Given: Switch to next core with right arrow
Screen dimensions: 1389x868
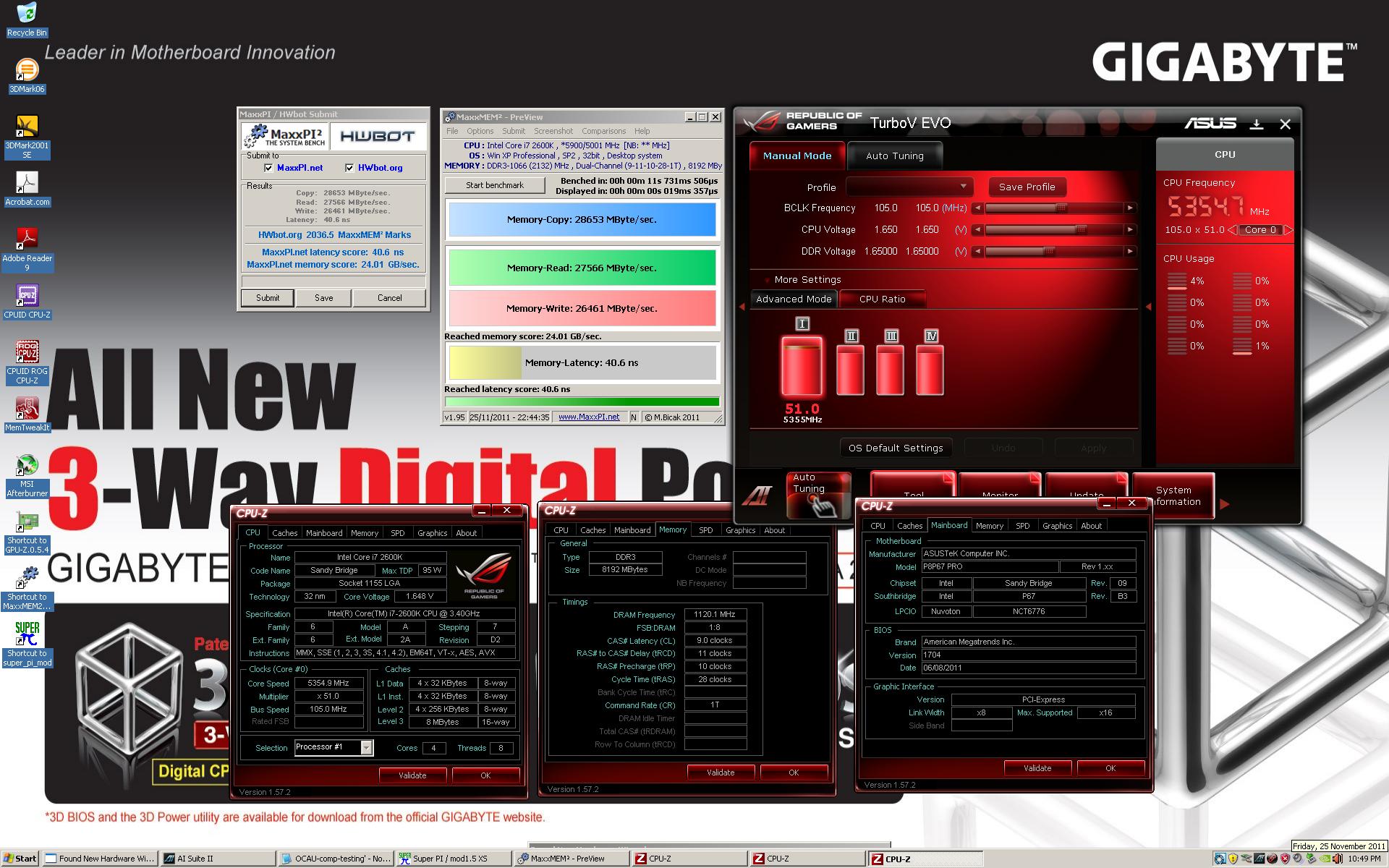Looking at the screenshot, I should coord(1288,230).
